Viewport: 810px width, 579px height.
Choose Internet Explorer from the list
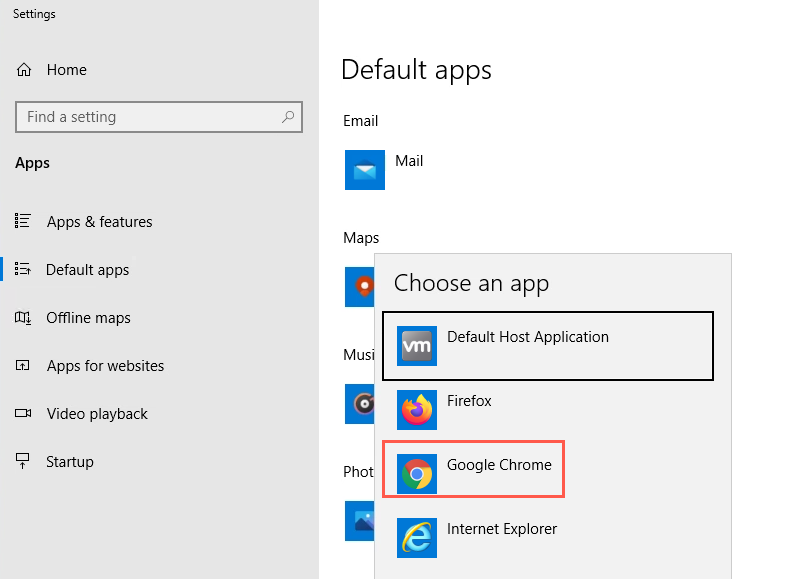502,529
